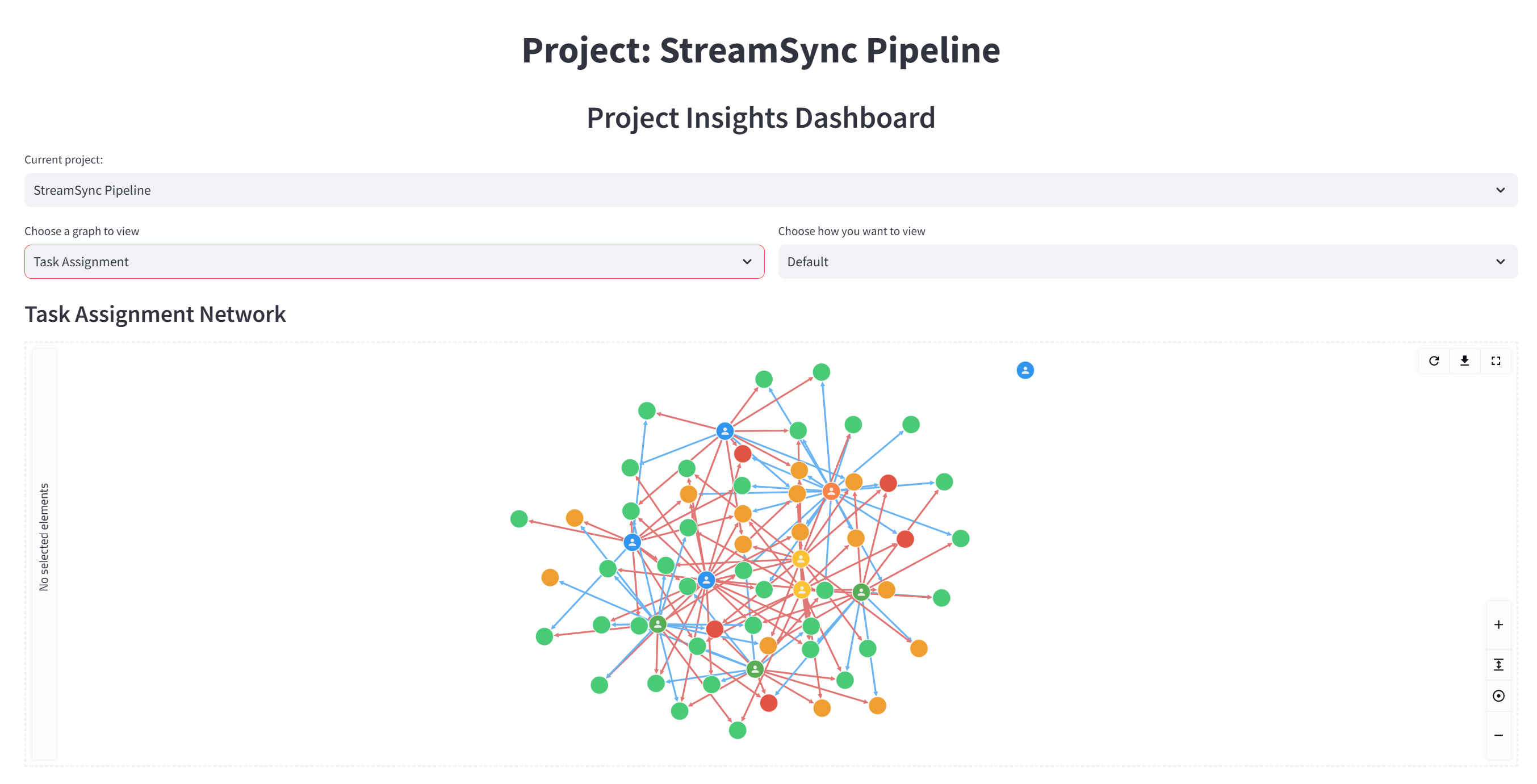The height and width of the screenshot is (784, 1537).
Task: Open the Task Assignment graph selector
Action: (x=394, y=262)
